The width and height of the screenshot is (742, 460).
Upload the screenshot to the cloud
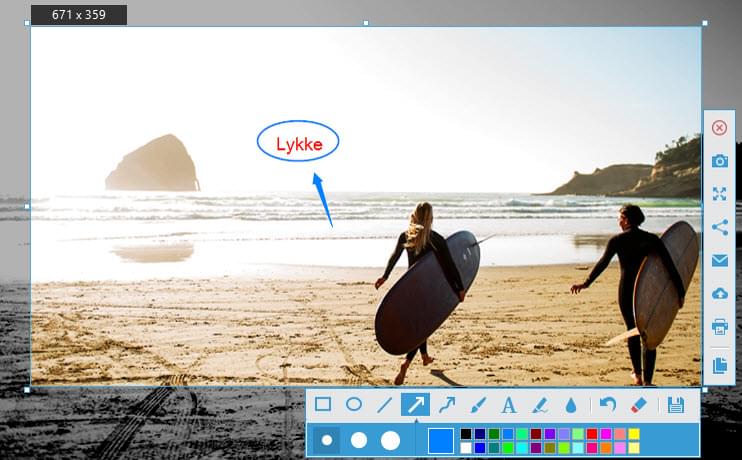[719, 293]
